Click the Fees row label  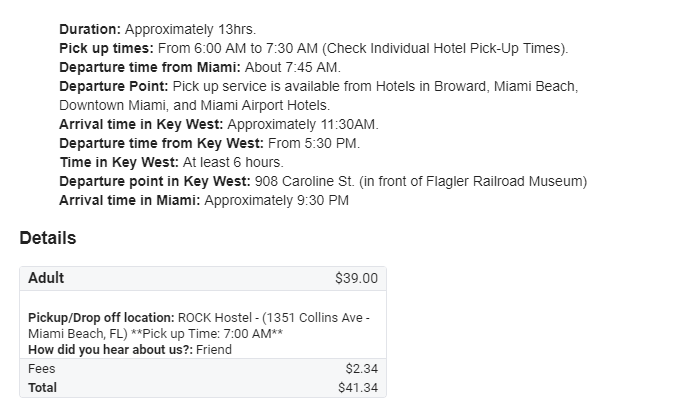(42, 369)
